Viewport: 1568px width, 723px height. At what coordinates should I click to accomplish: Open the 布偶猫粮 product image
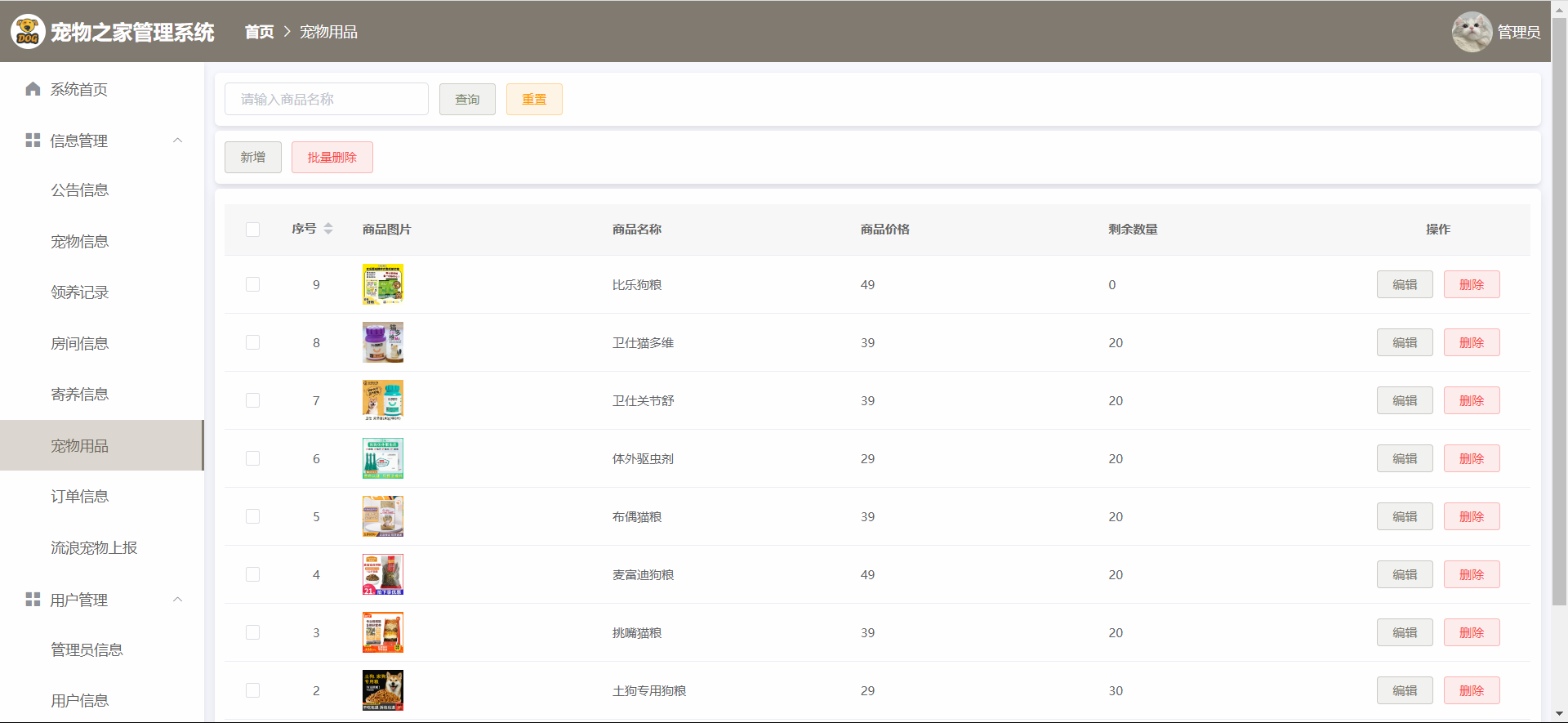pos(383,516)
